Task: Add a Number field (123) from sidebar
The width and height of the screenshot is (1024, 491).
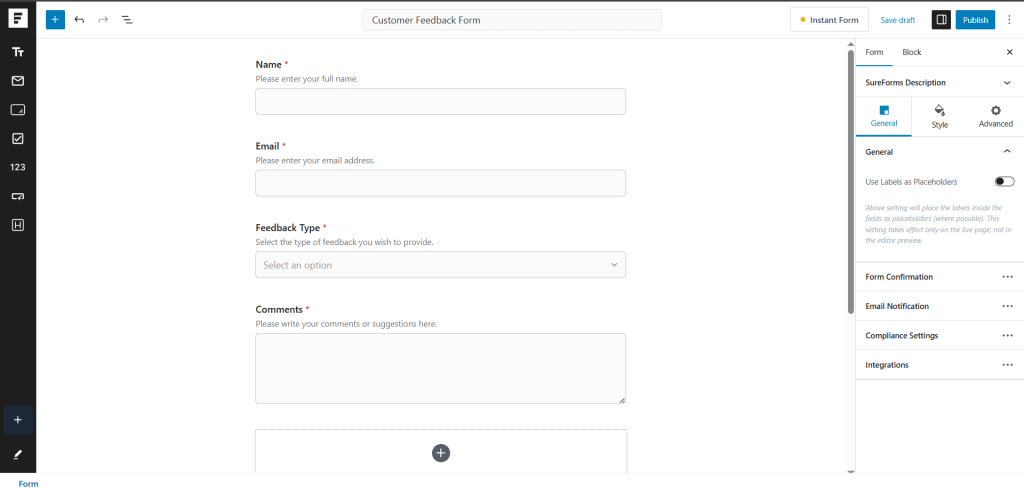Action: point(18,167)
